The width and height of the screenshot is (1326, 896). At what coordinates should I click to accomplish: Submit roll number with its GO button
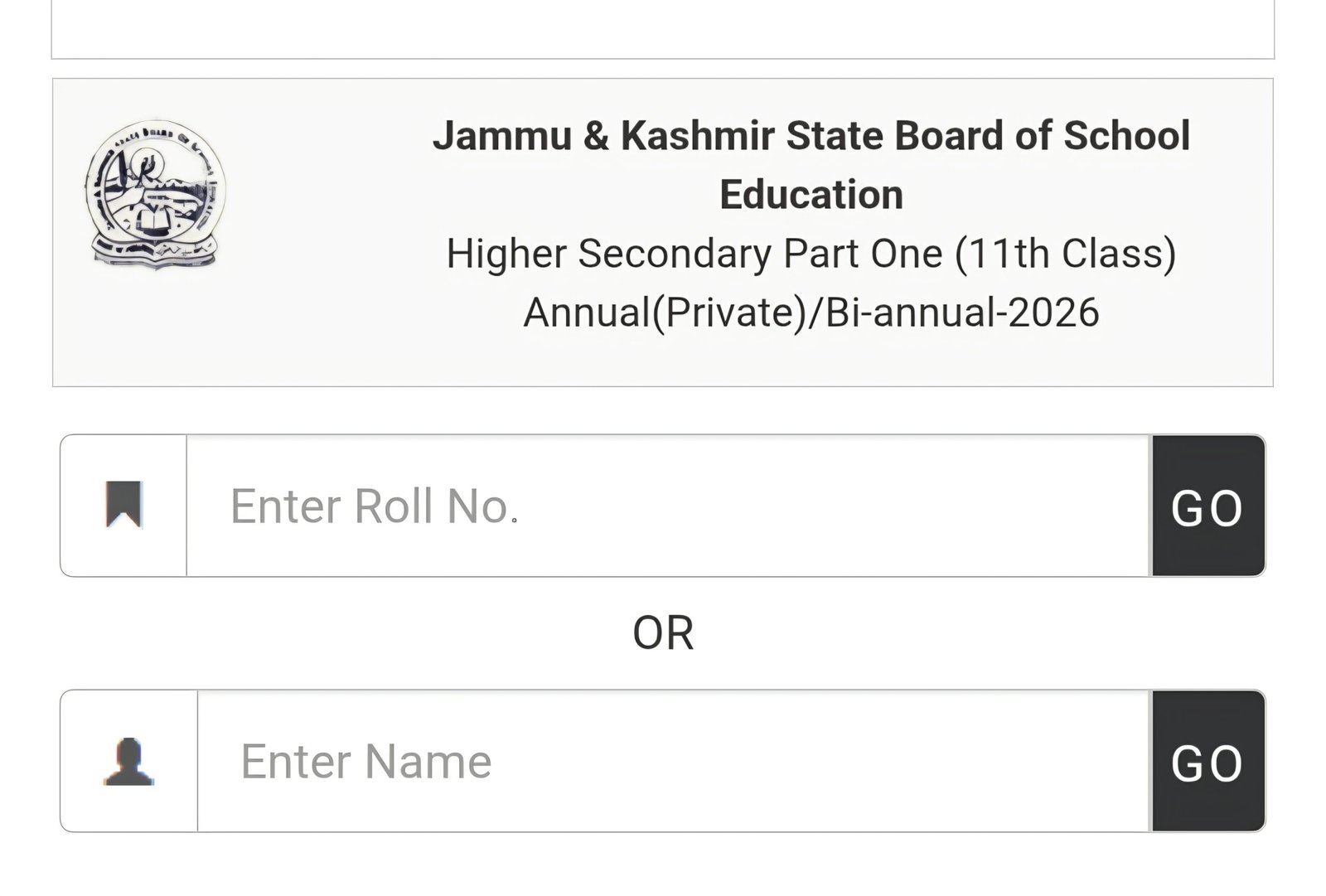click(1208, 506)
